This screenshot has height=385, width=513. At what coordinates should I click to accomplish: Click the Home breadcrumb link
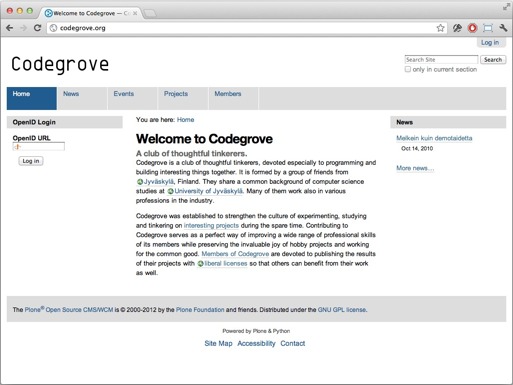tap(185, 120)
